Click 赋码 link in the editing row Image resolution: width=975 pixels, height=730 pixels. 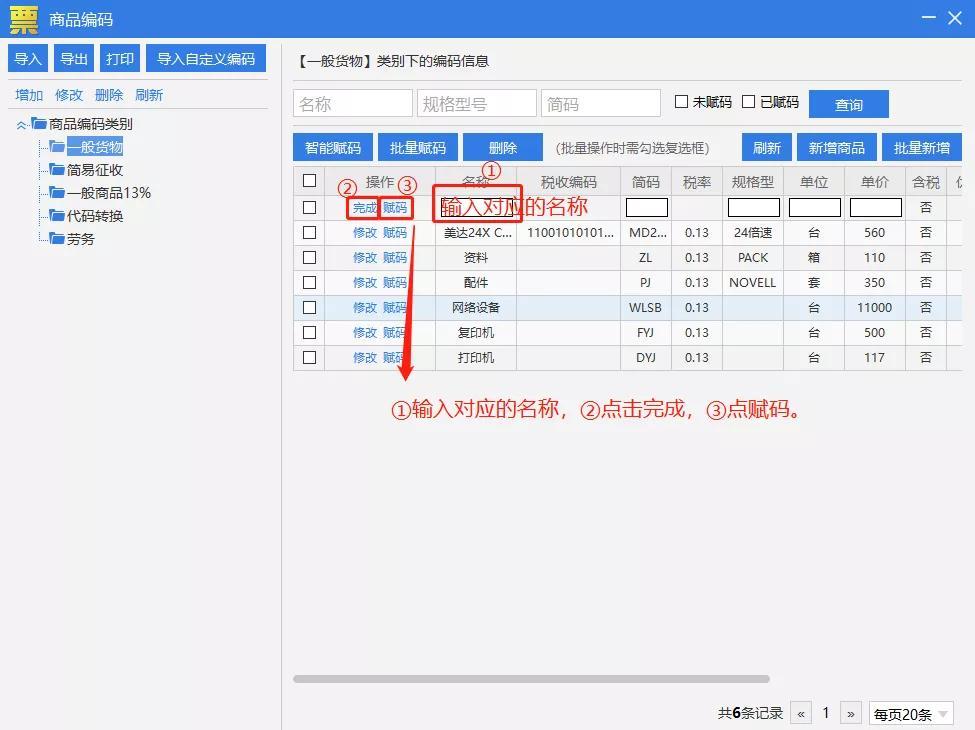click(395, 208)
